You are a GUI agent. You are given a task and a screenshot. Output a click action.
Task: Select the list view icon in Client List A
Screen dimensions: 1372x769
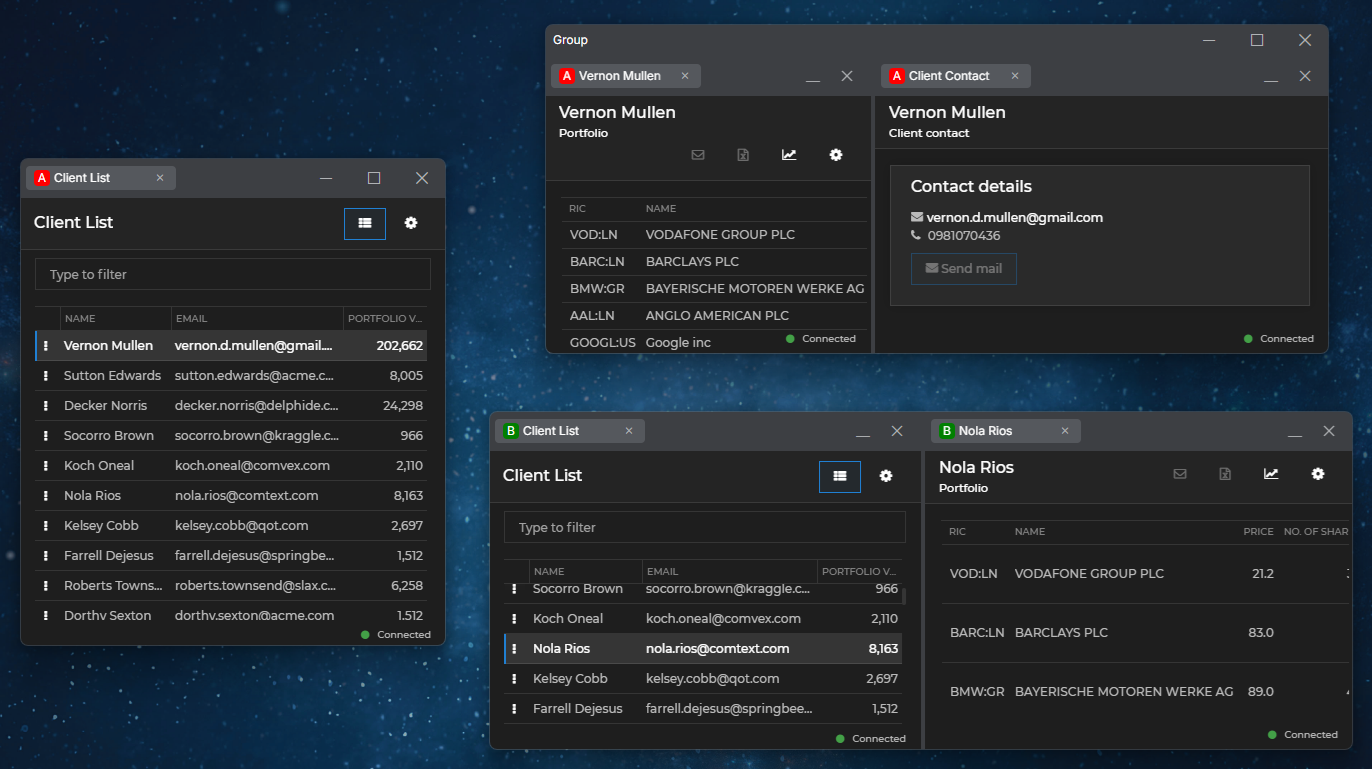364,223
